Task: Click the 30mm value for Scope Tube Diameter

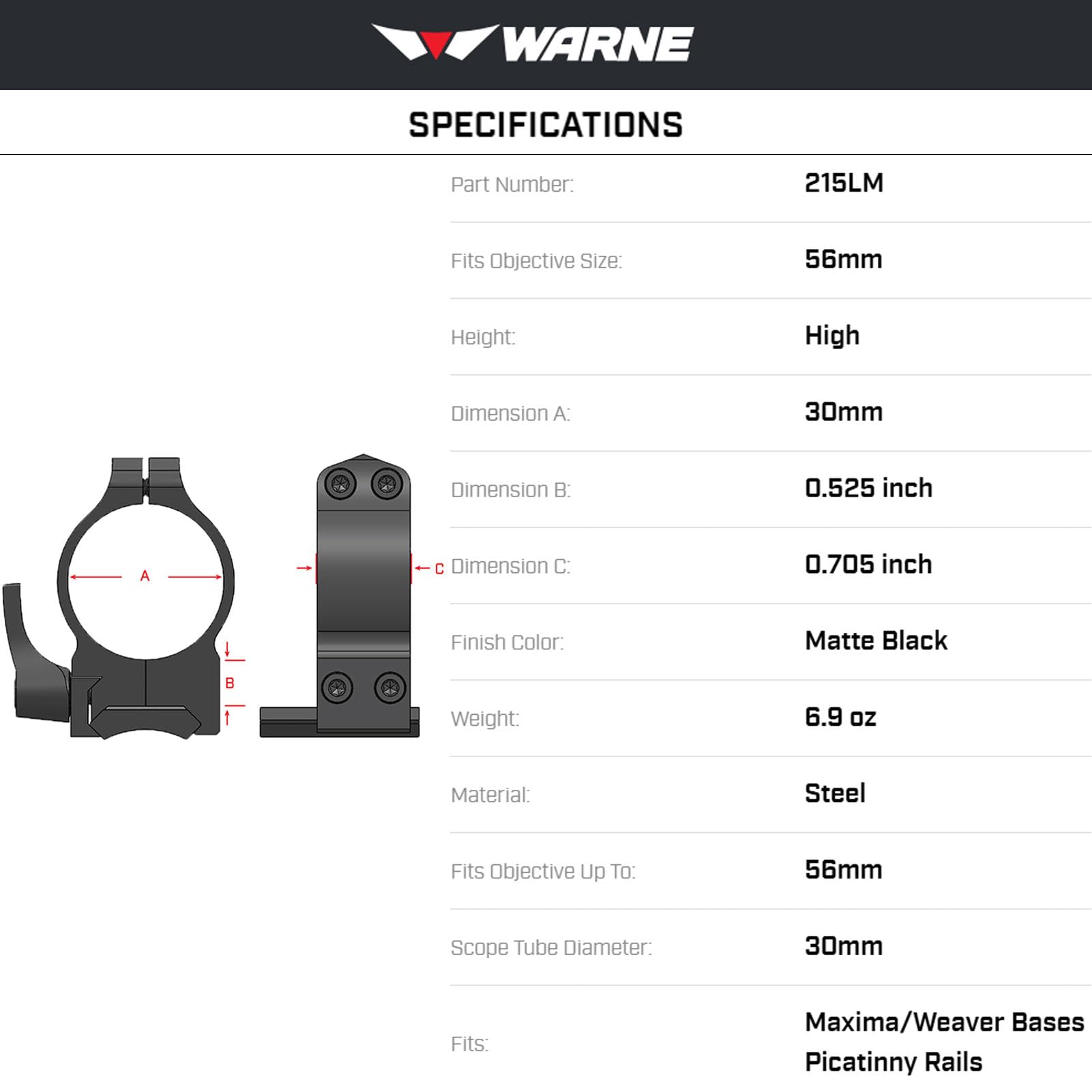Action: (844, 947)
